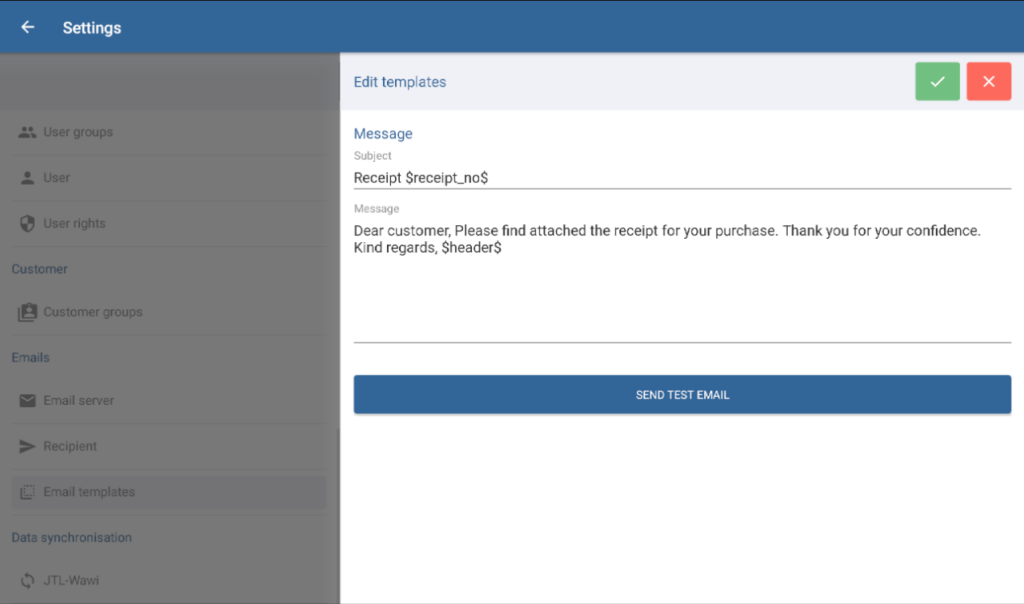Select the Recipient menu entry
This screenshot has height=604, width=1024.
point(70,446)
